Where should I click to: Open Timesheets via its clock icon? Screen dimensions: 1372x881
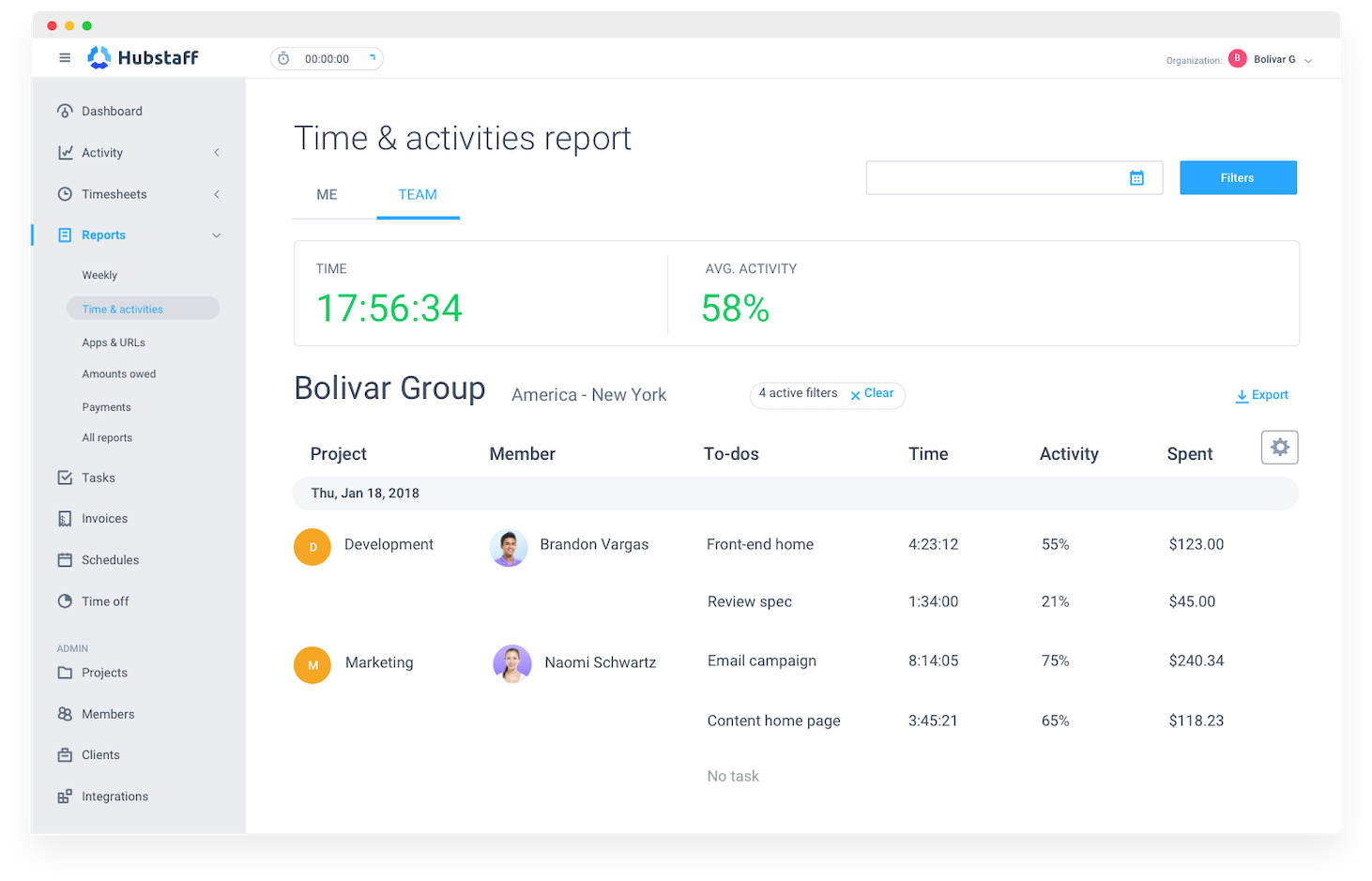tap(64, 194)
